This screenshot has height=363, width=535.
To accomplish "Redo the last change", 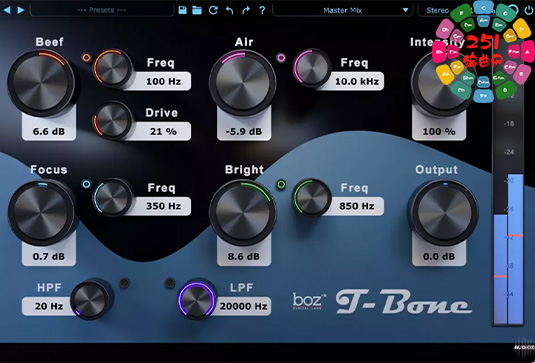I will click(246, 10).
